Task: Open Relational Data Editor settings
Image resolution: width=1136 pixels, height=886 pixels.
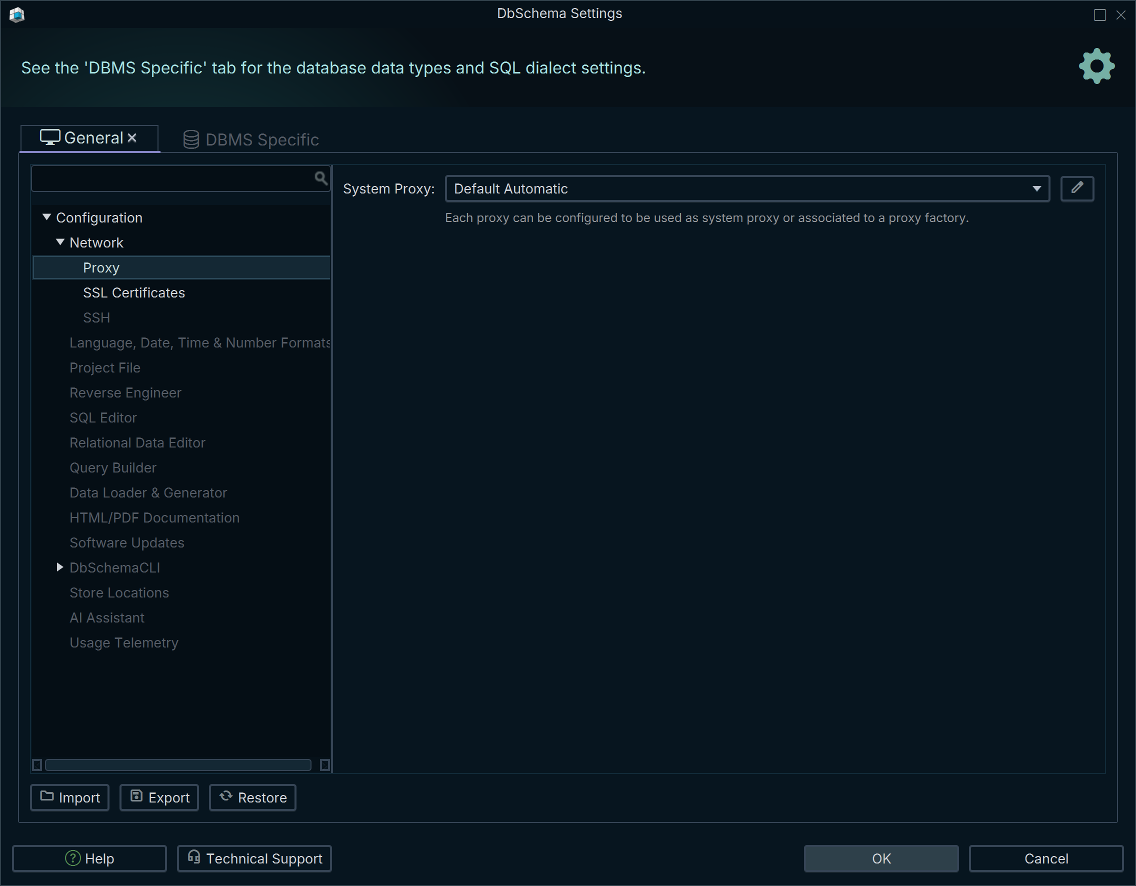Action: (137, 443)
